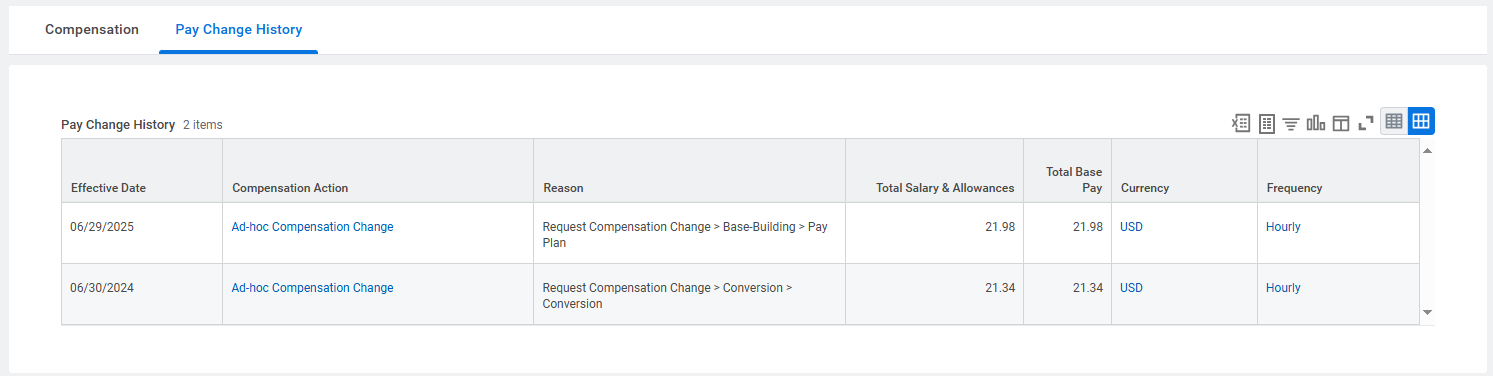Select the blue expanded grid view toggle

point(1421,121)
